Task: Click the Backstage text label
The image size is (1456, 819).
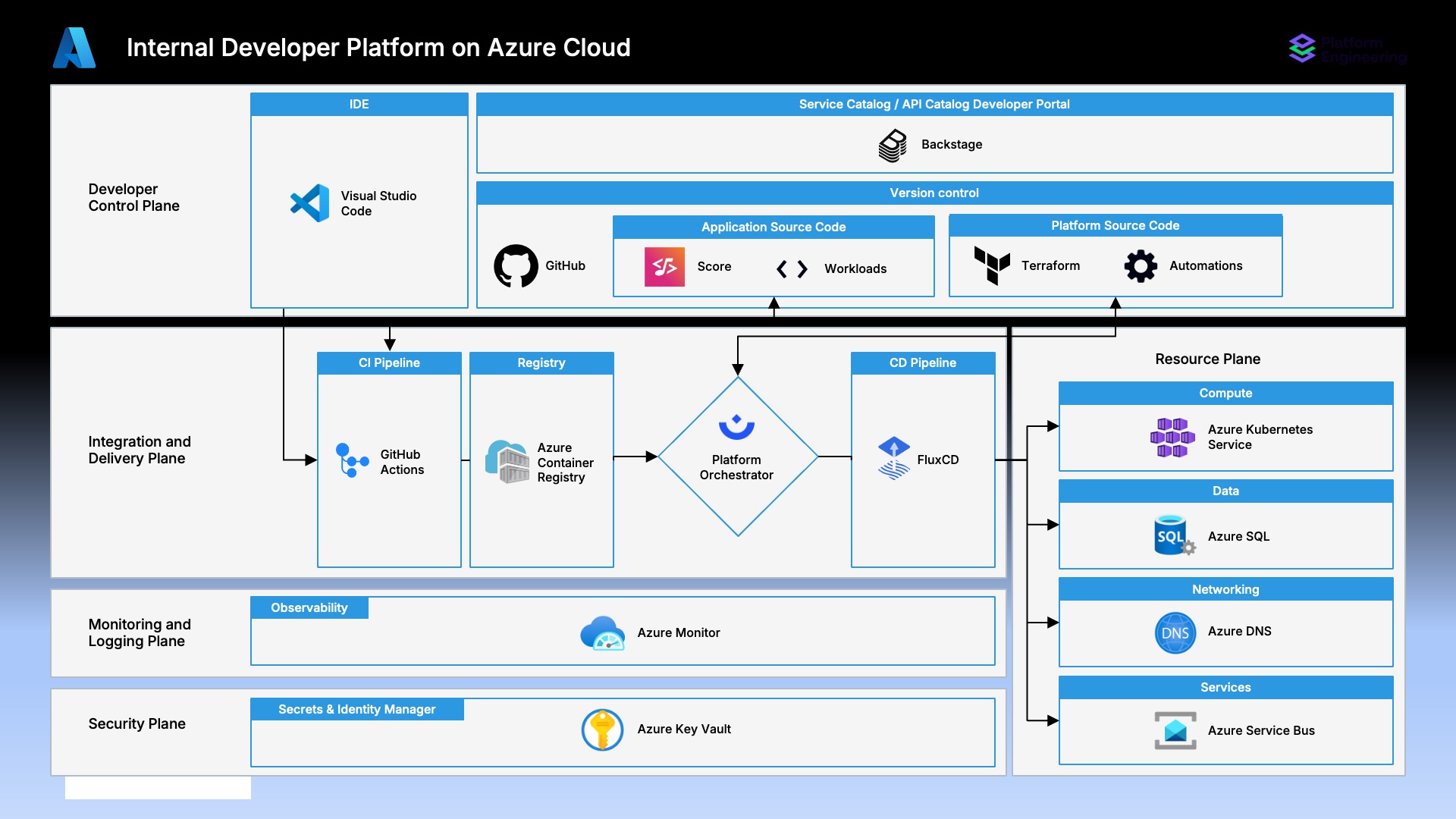Action: pyautogui.click(x=952, y=144)
